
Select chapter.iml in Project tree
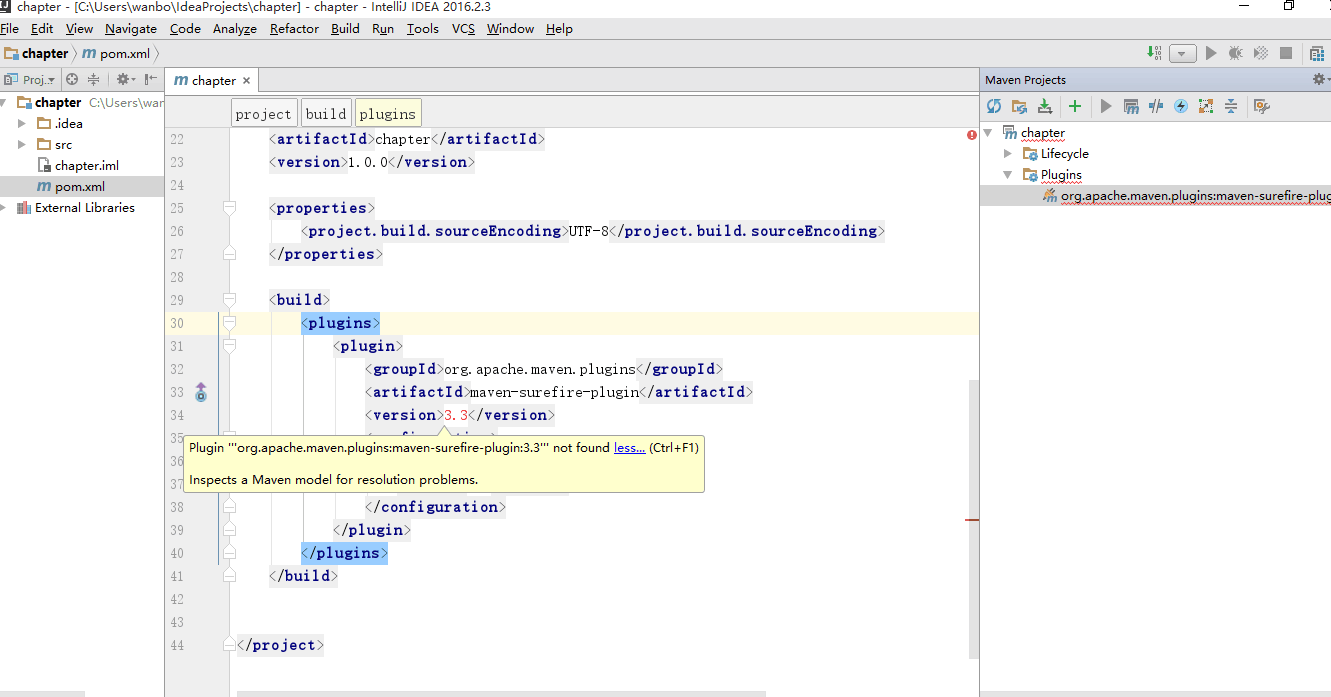[77, 166]
